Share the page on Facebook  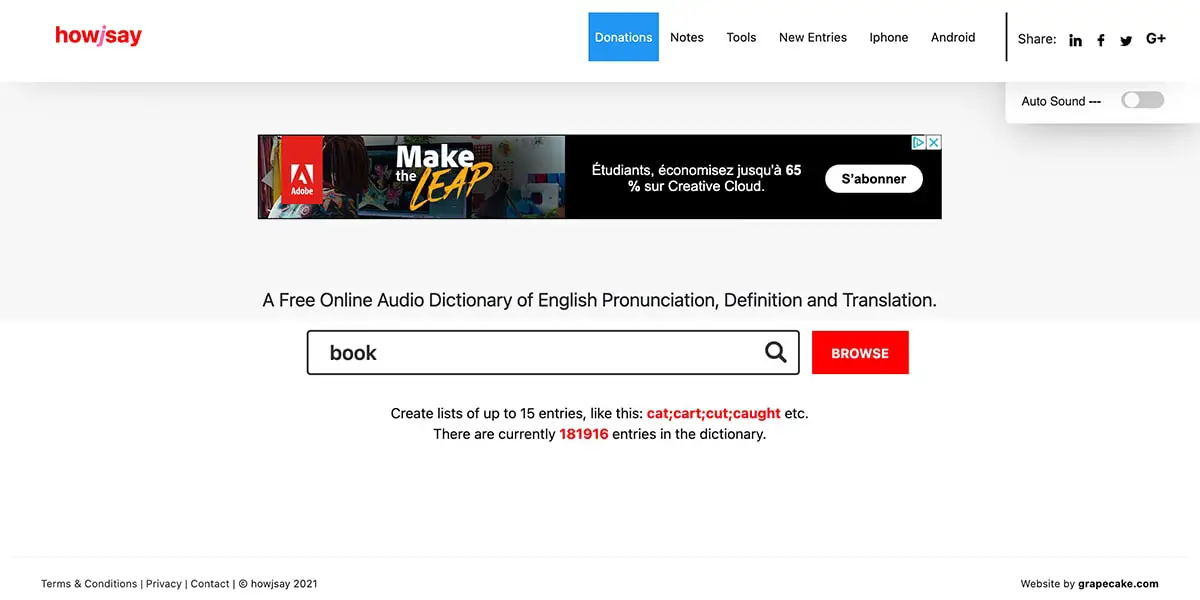coord(1101,40)
